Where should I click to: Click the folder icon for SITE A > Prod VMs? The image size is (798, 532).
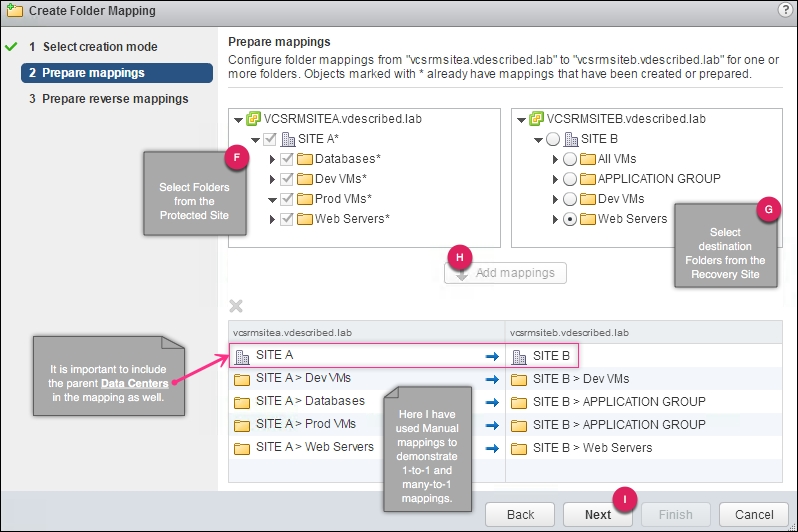coord(242,425)
